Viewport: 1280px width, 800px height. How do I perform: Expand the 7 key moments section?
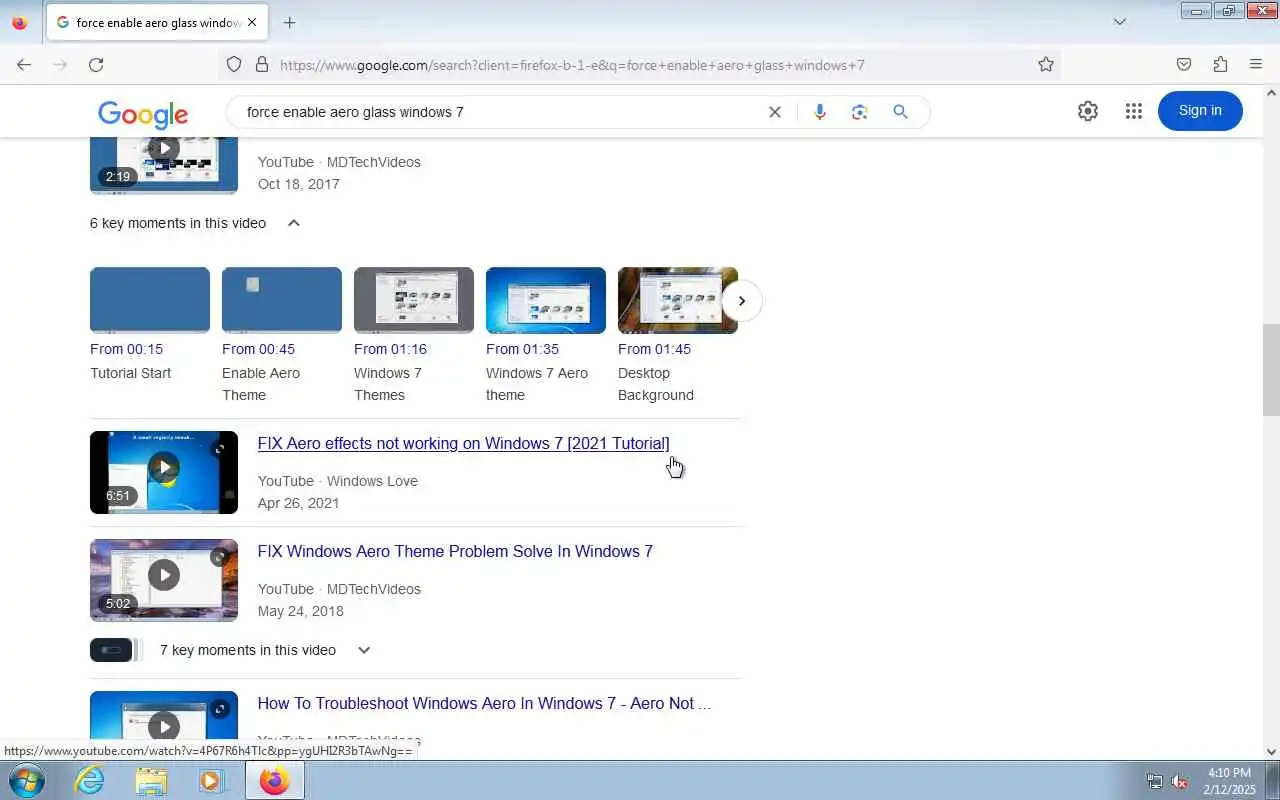click(x=364, y=650)
